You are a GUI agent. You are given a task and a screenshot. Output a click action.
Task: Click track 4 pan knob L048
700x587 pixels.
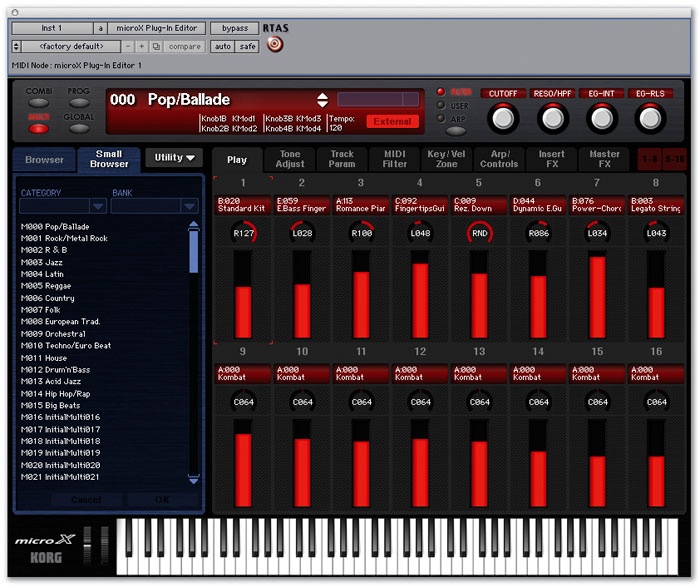coord(420,233)
